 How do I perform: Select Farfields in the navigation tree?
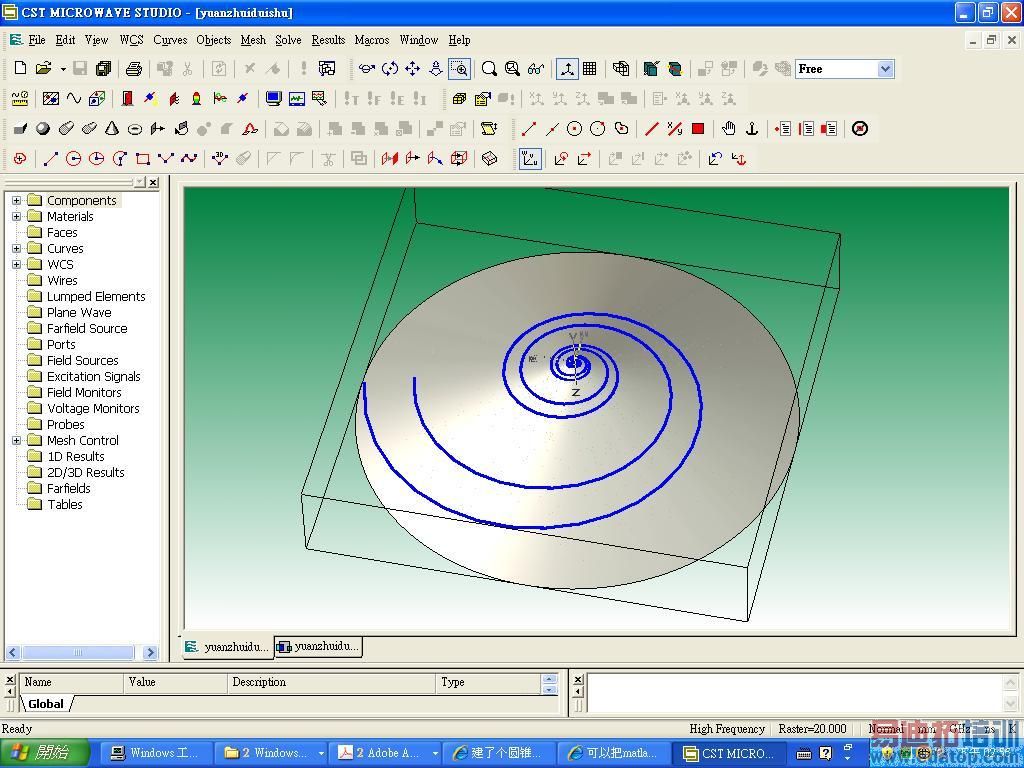pyautogui.click(x=69, y=488)
